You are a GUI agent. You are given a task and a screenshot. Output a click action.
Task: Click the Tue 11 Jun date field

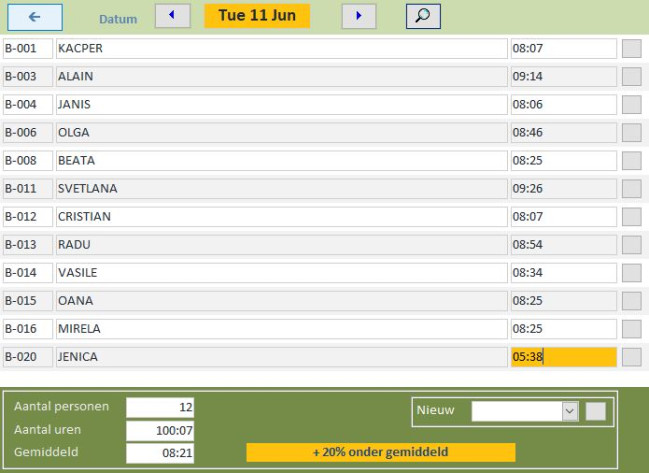click(x=257, y=16)
